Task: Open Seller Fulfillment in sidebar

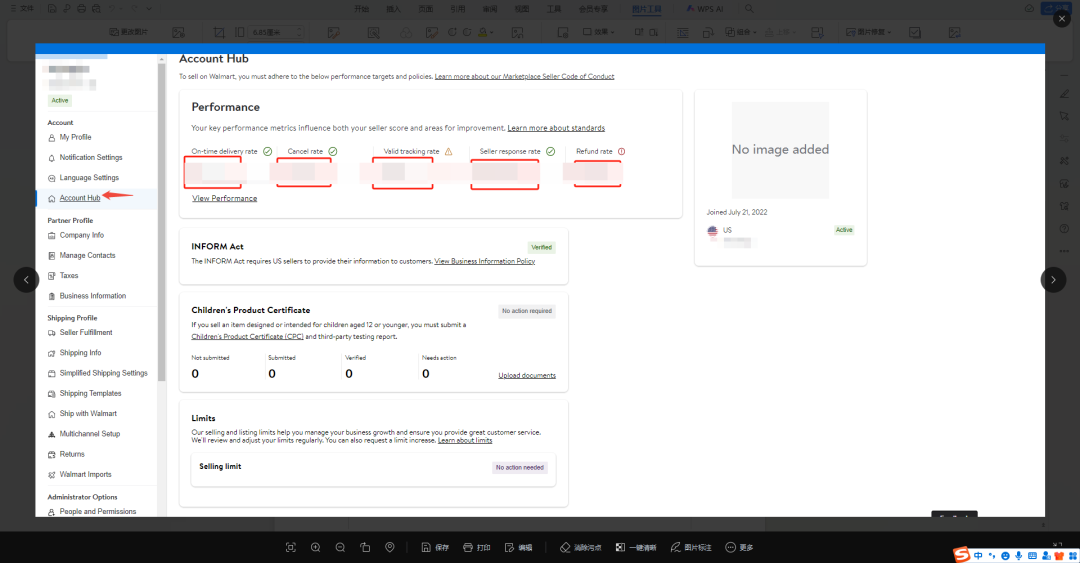Action: pyautogui.click(x=85, y=332)
